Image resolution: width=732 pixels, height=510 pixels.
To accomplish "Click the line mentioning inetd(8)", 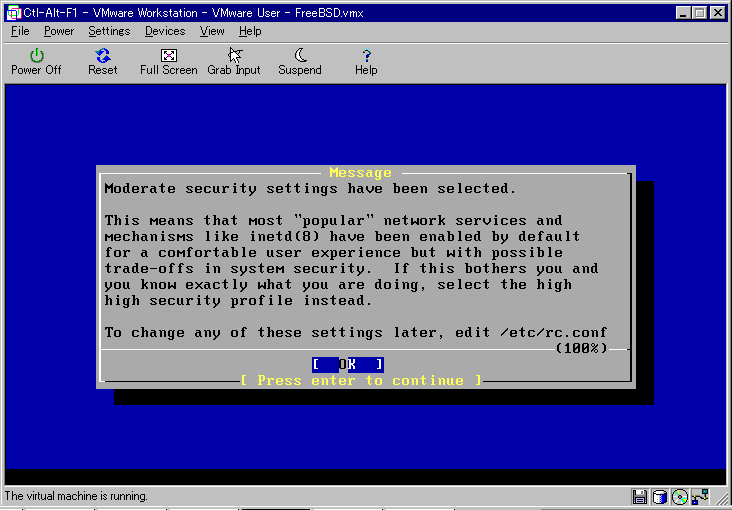I will [x=342, y=236].
